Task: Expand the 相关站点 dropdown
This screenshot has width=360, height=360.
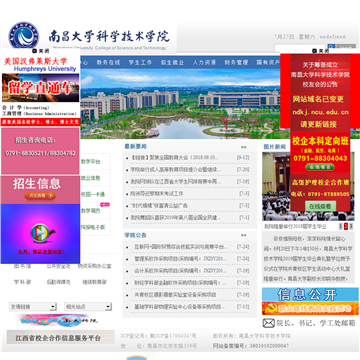Action: point(88,307)
